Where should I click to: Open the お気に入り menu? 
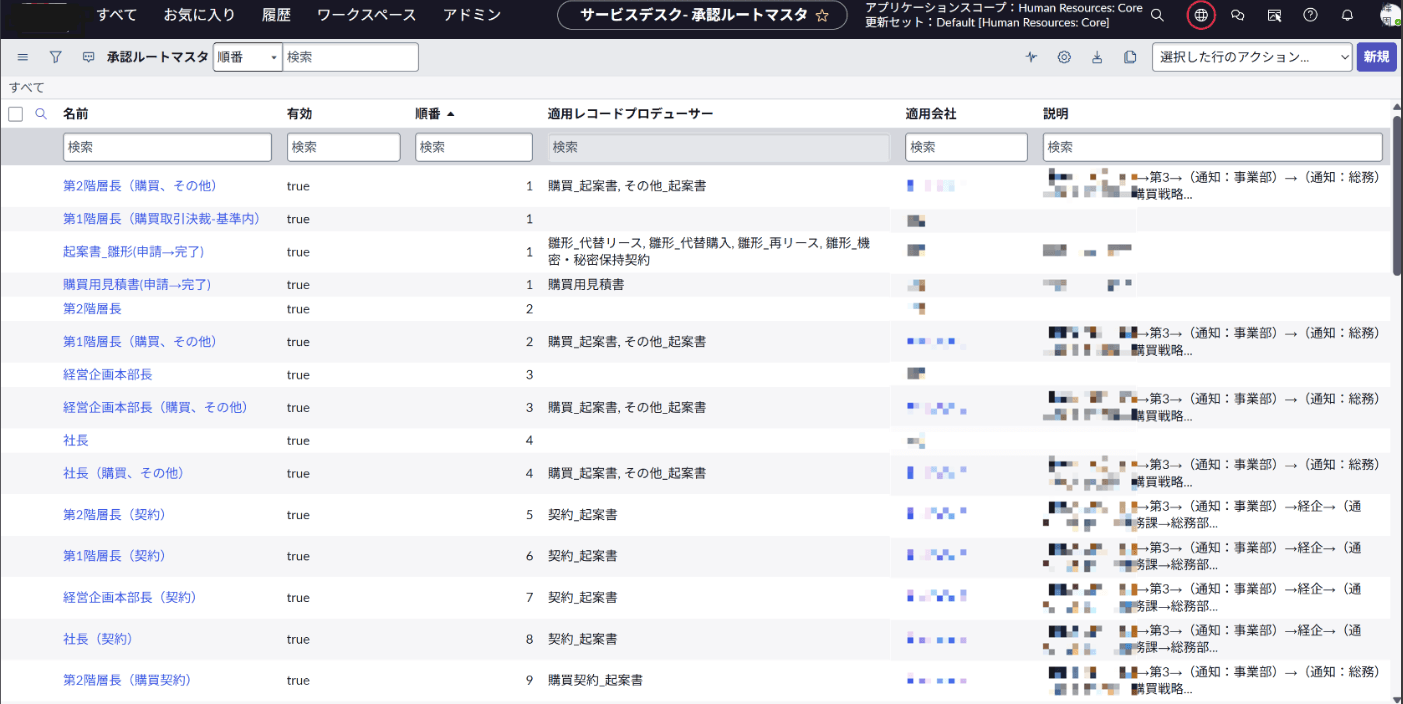(199, 15)
